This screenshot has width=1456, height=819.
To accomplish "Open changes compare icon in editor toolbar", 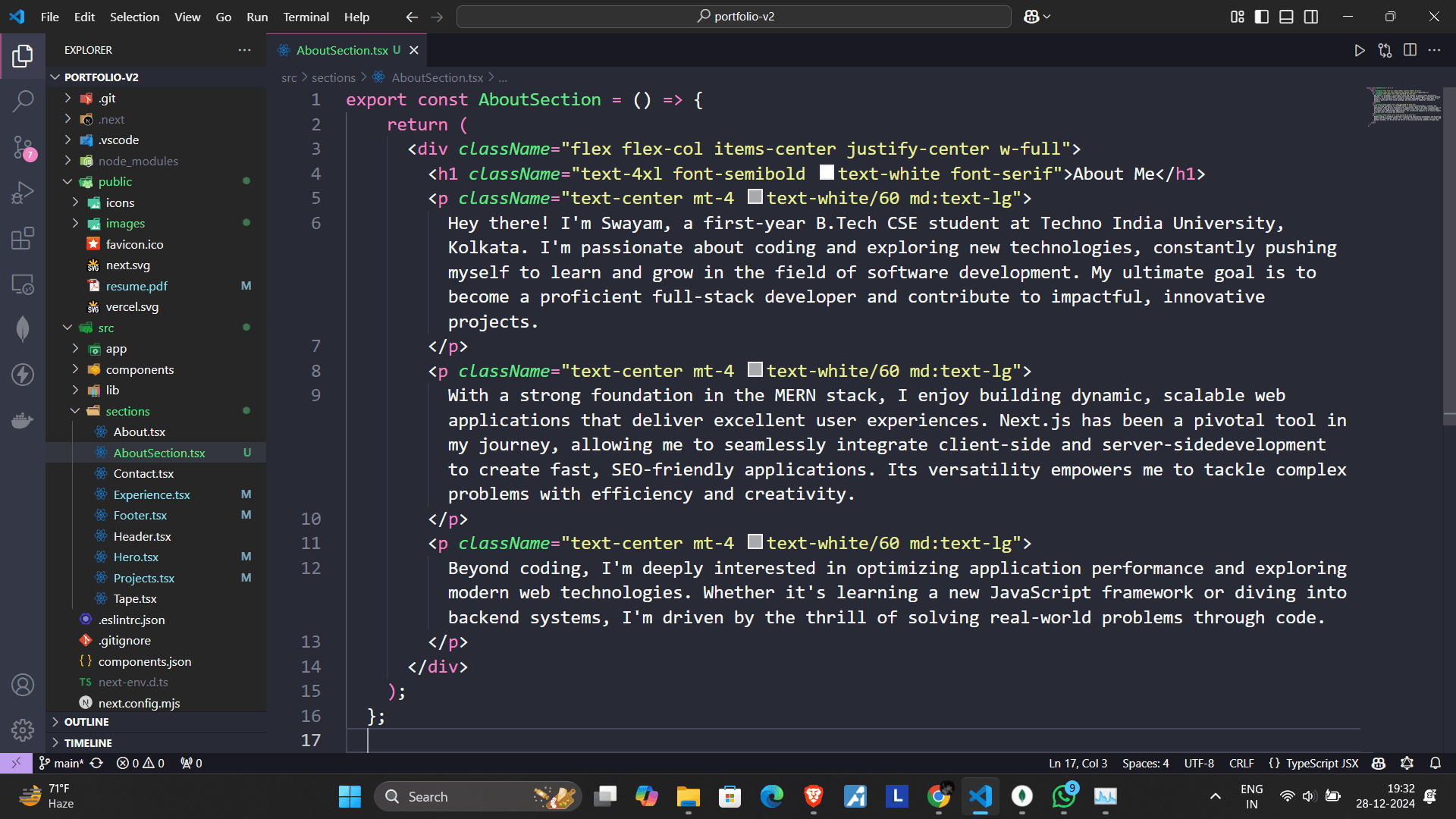I will pos(1385,50).
